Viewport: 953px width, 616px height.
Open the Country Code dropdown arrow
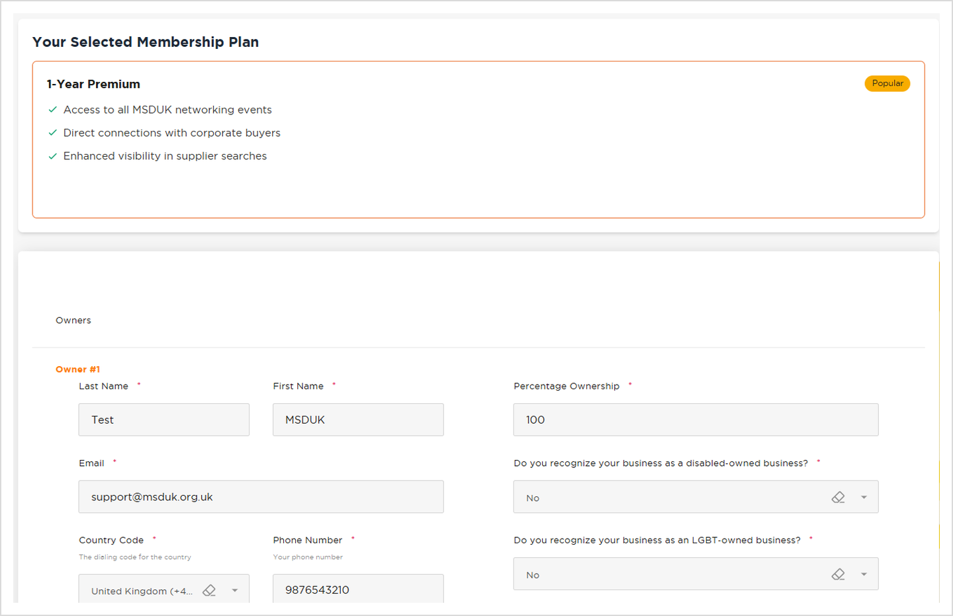[x=235, y=590]
